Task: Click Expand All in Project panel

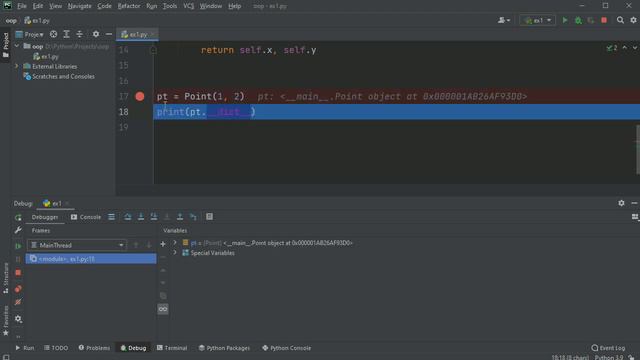Action: point(67,34)
